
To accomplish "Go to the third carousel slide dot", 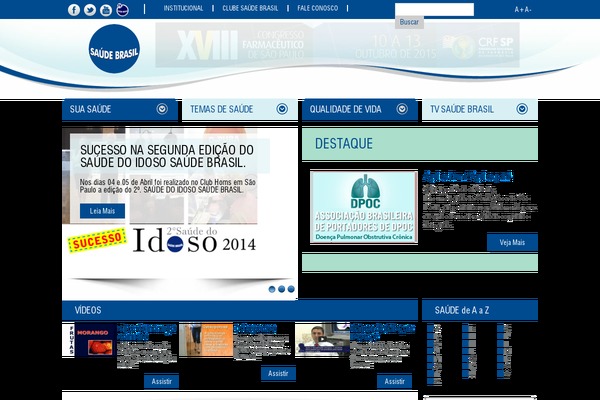I will 291,289.
